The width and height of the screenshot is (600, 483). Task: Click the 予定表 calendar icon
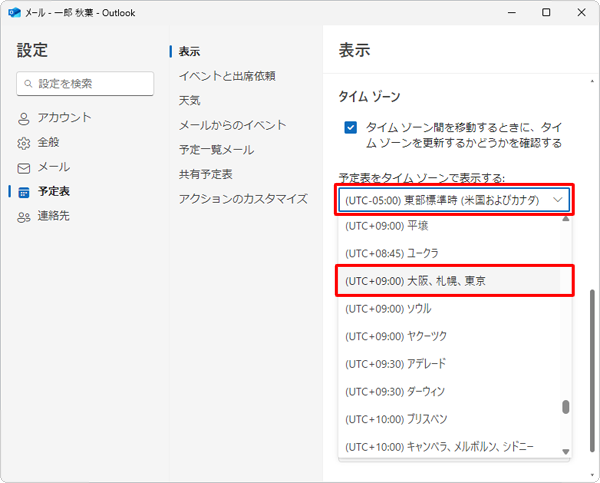point(24,193)
